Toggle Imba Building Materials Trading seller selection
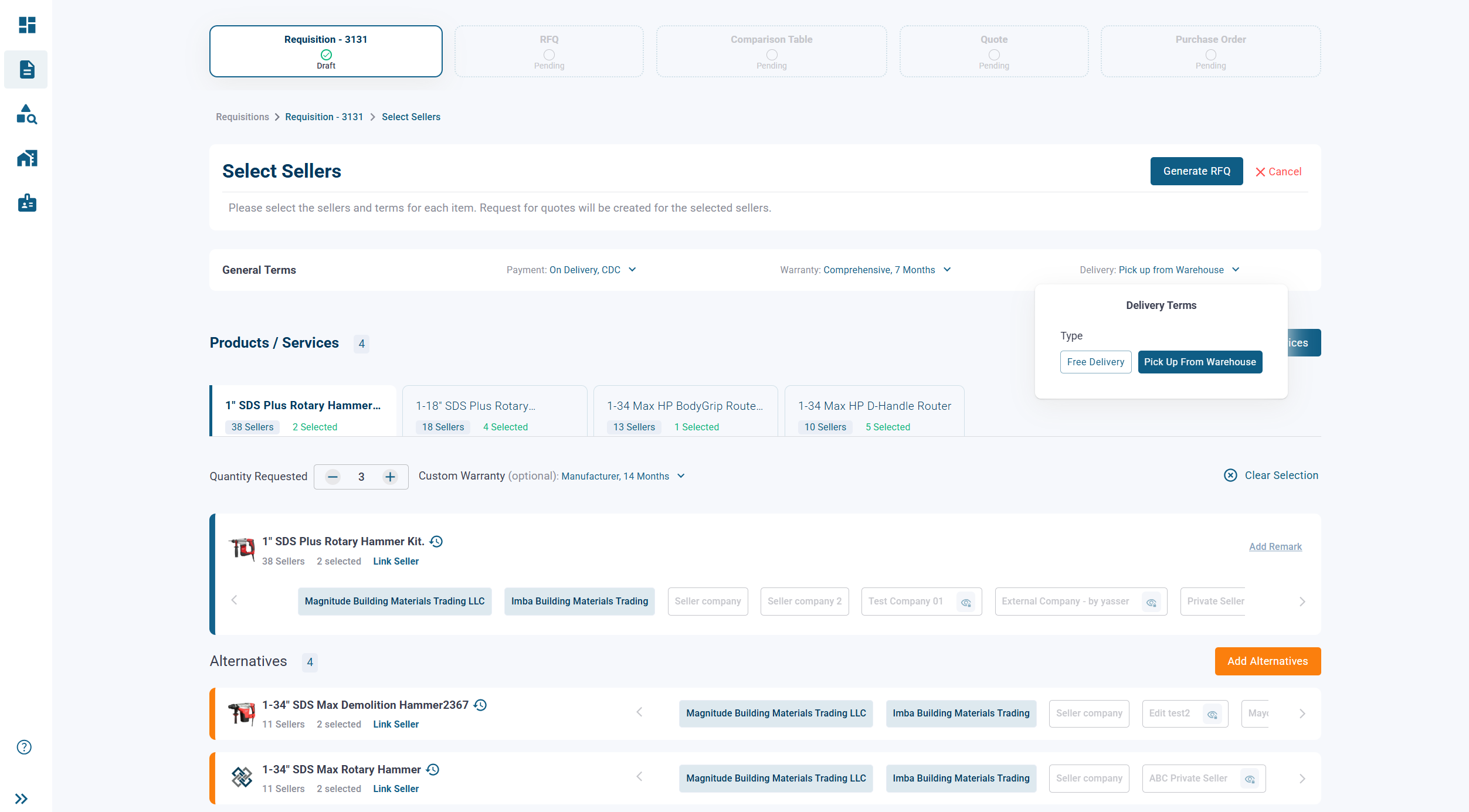This screenshot has height=812, width=1469. tap(579, 601)
